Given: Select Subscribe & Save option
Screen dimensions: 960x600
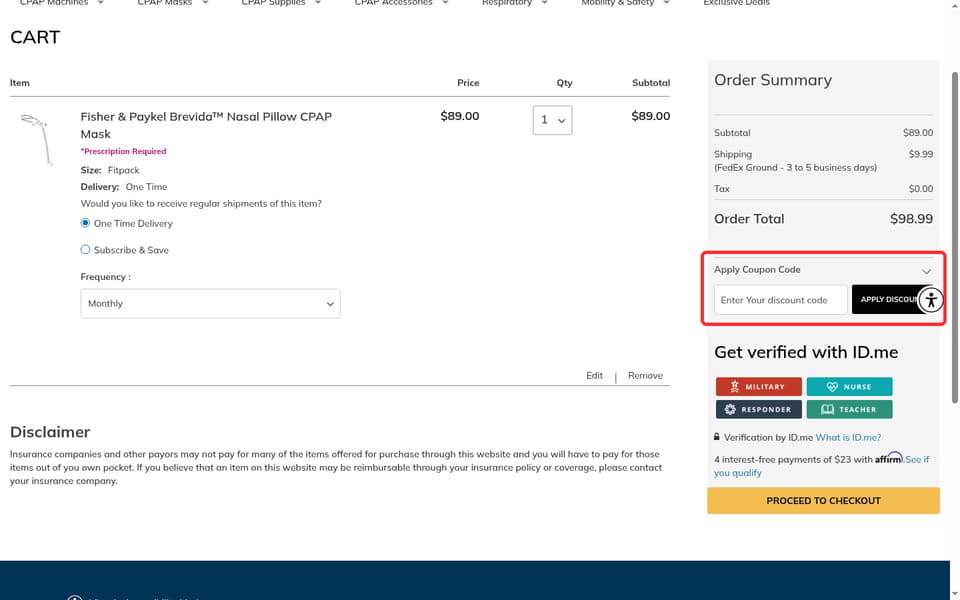Looking at the screenshot, I should (x=85, y=250).
